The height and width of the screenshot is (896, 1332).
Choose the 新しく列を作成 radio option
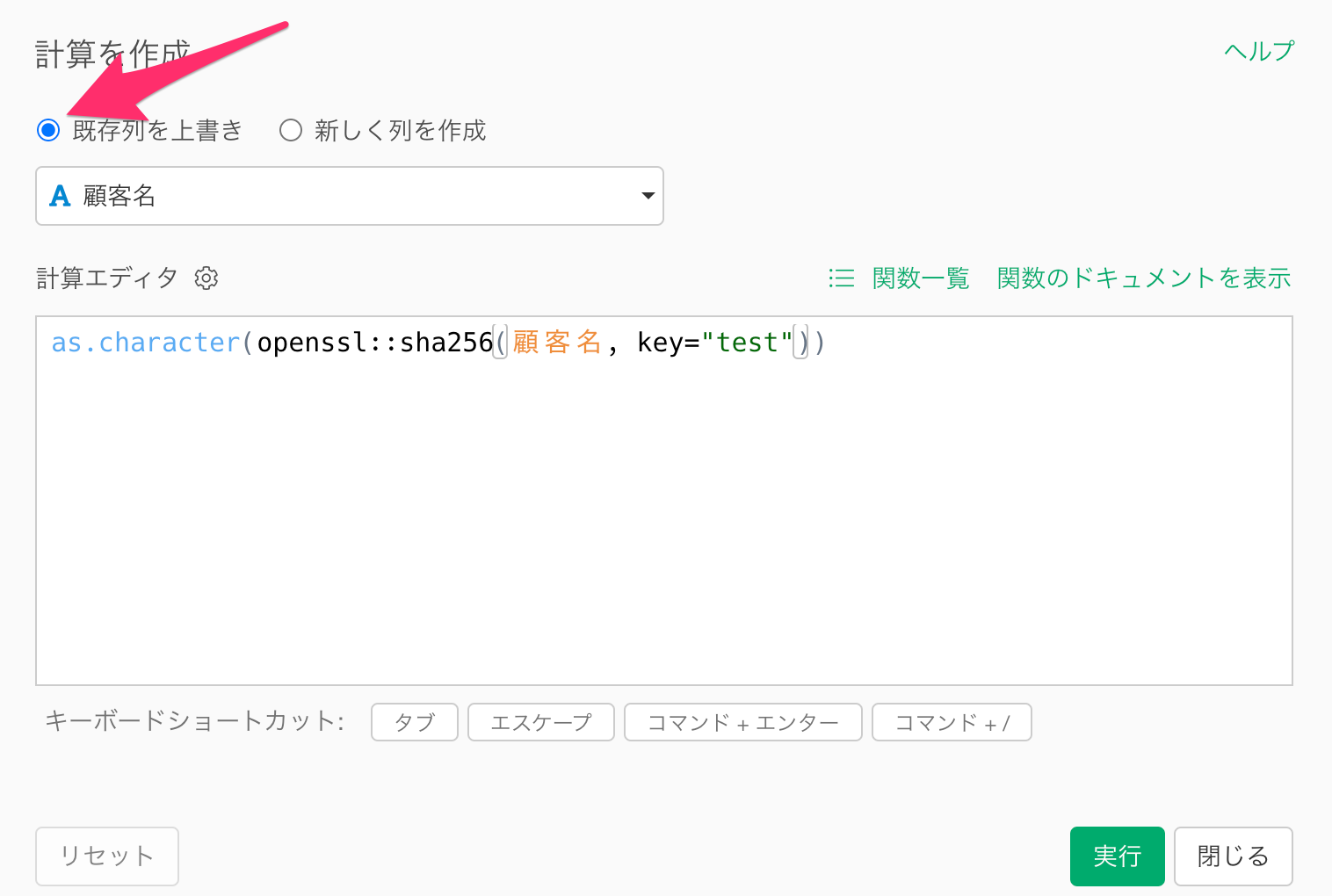[291, 131]
